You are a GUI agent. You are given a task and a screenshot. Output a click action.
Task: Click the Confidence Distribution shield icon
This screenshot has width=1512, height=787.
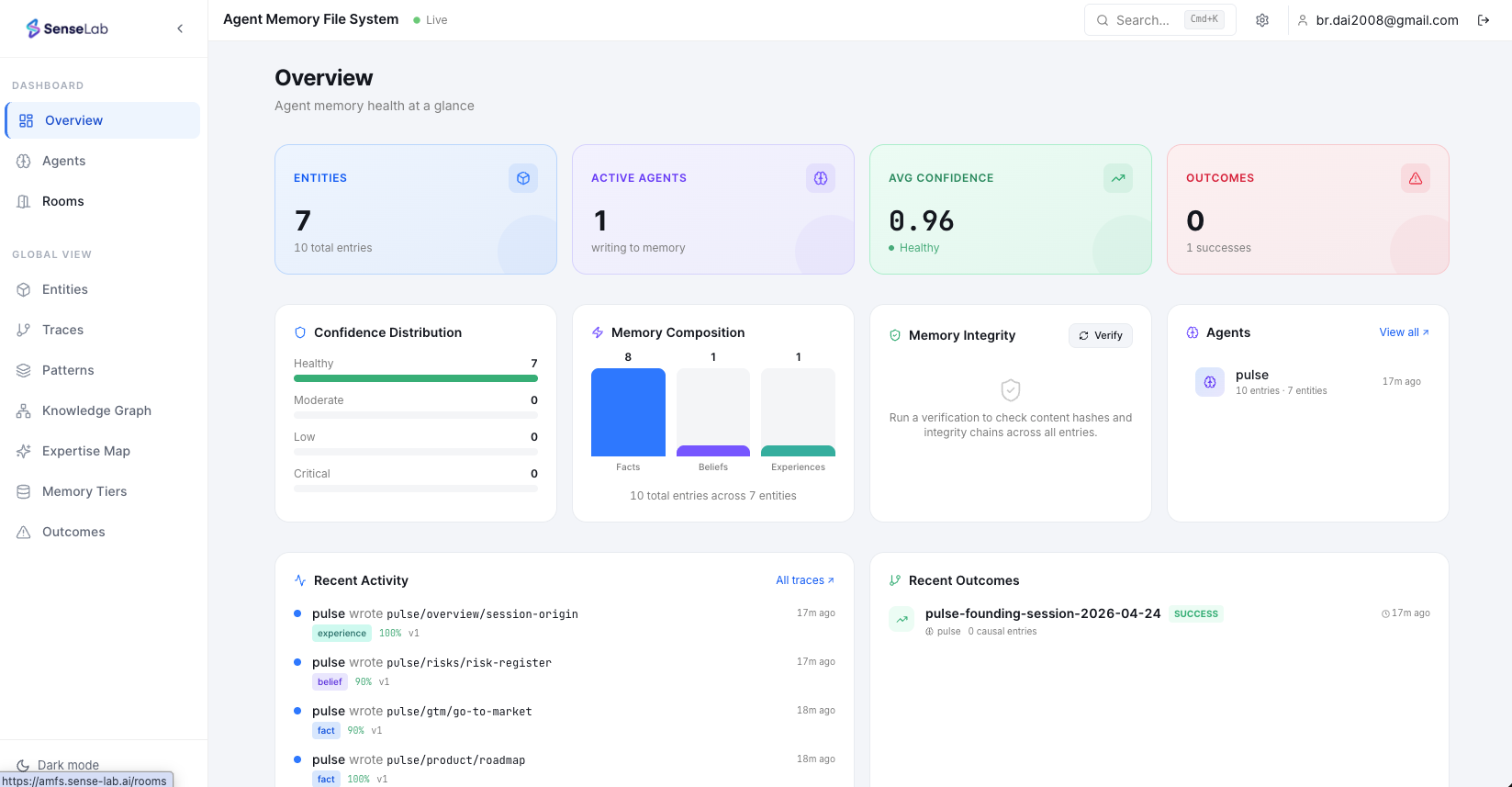[x=300, y=332]
